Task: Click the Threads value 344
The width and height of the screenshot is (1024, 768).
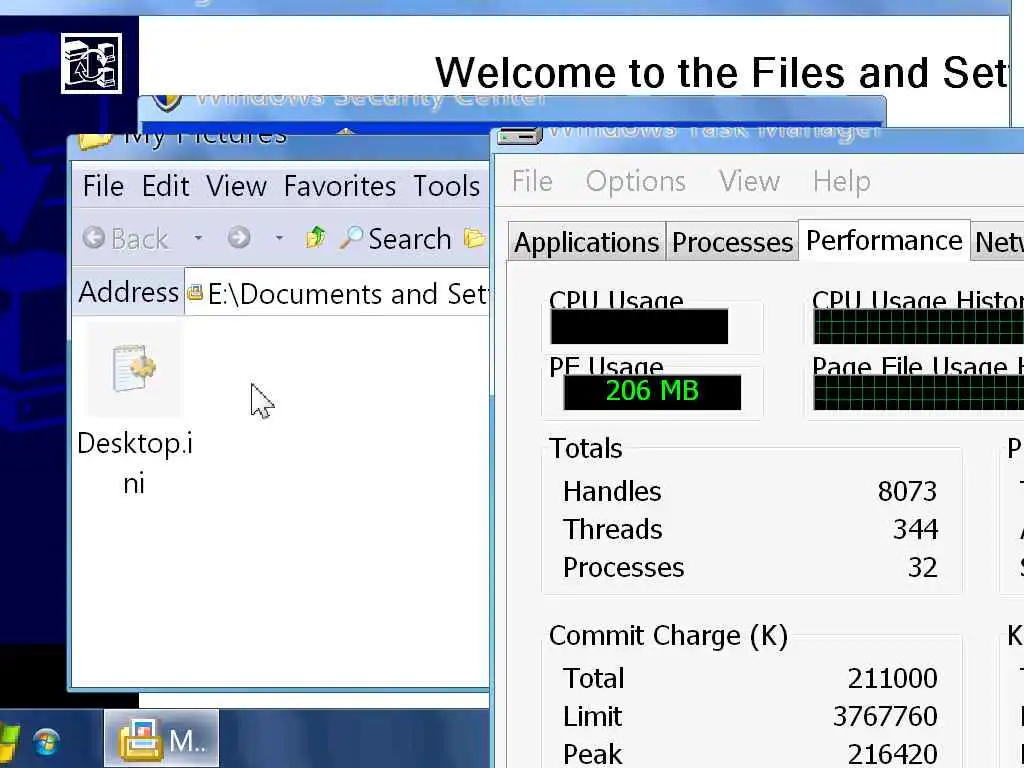Action: 916,529
